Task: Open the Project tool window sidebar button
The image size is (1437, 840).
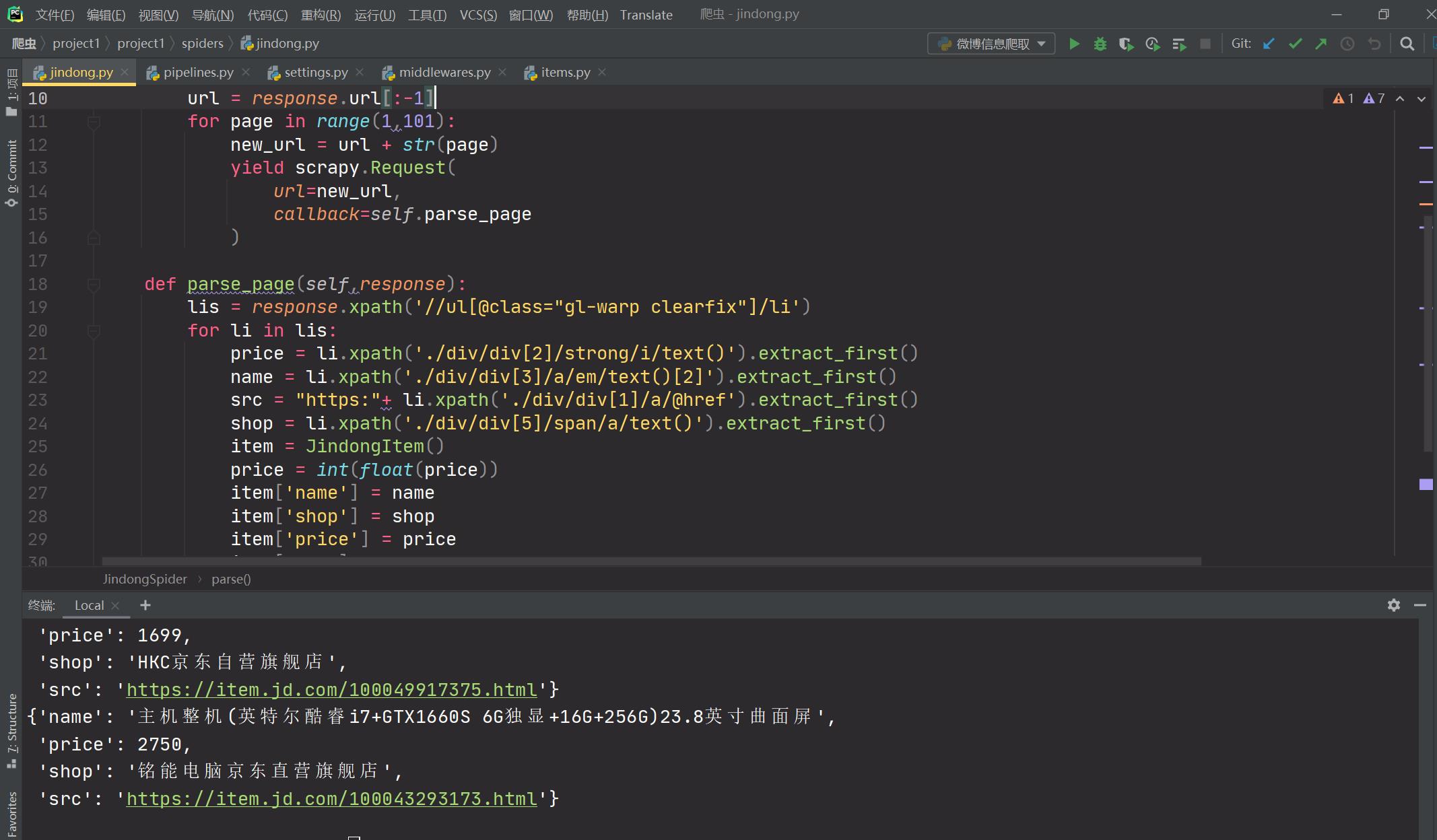Action: pyautogui.click(x=11, y=92)
